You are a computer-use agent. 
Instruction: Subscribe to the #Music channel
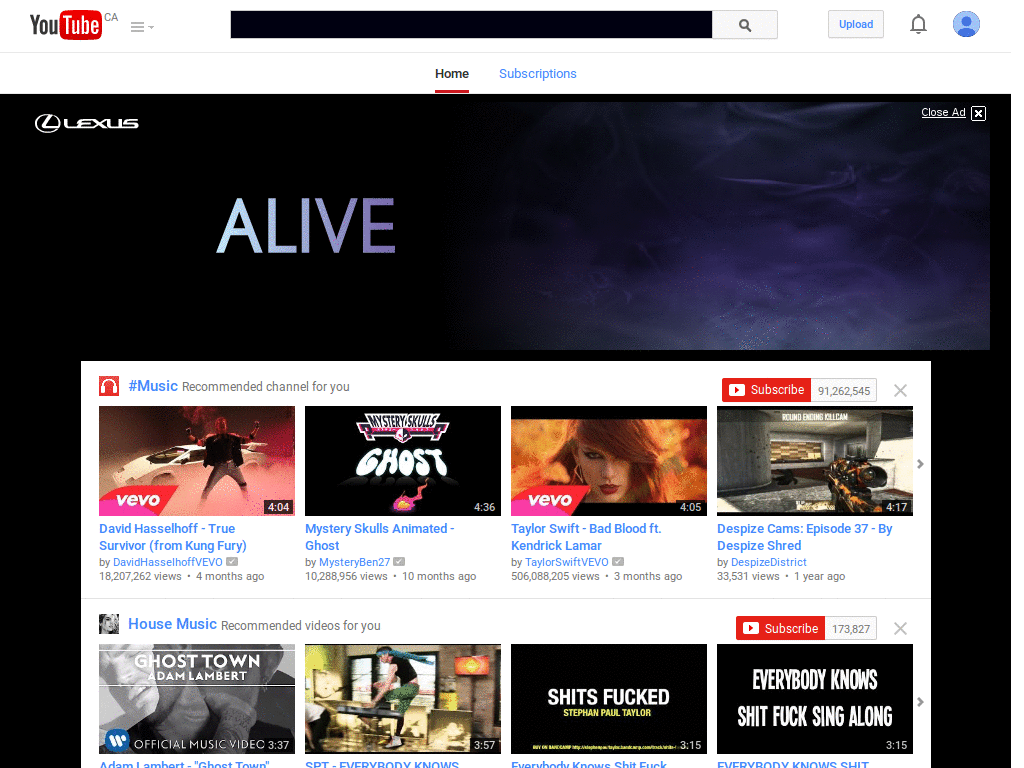766,390
